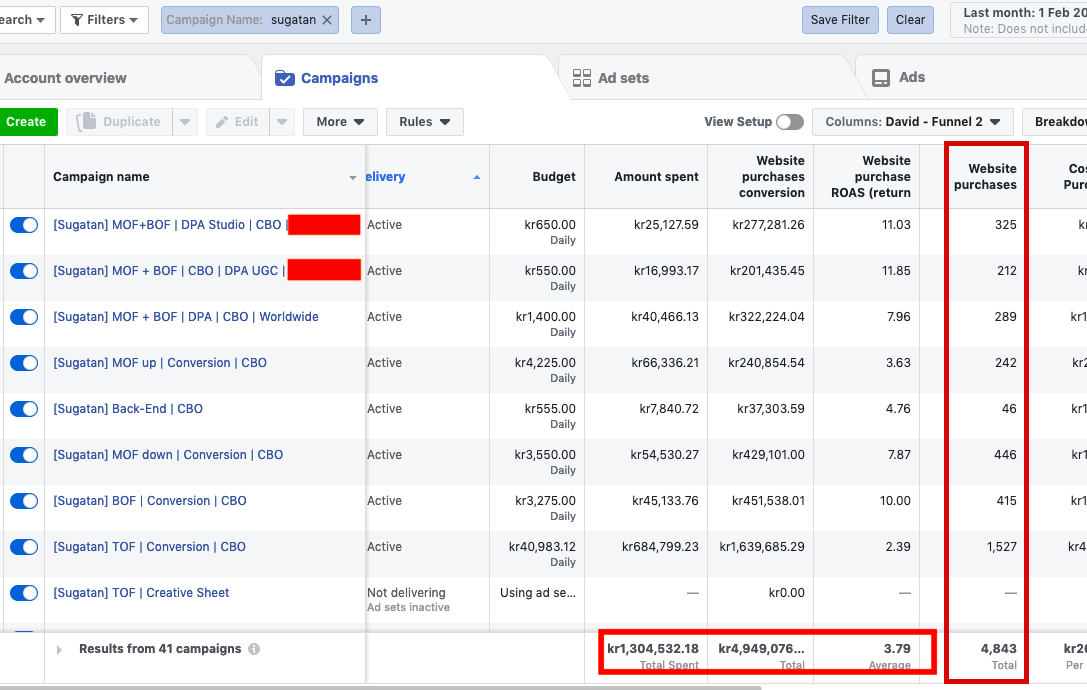Click the Ads tab square icon

coord(880,78)
